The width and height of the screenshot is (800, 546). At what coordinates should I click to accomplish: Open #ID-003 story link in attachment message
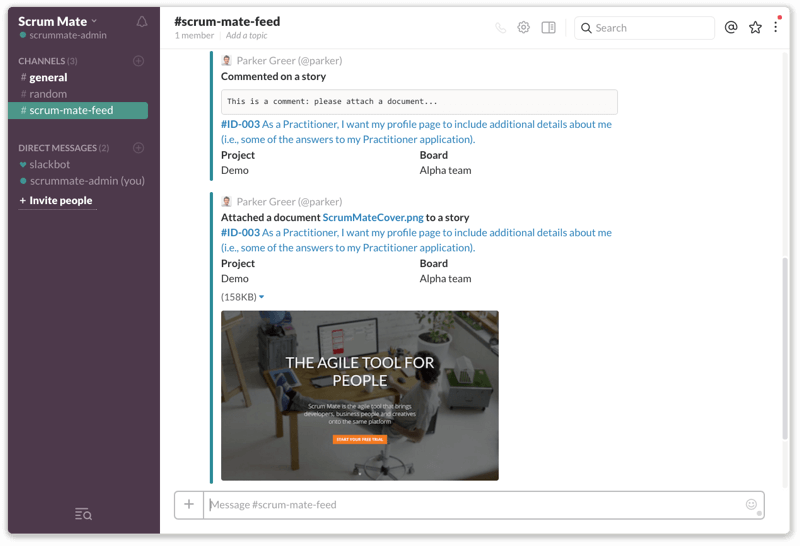(416, 240)
